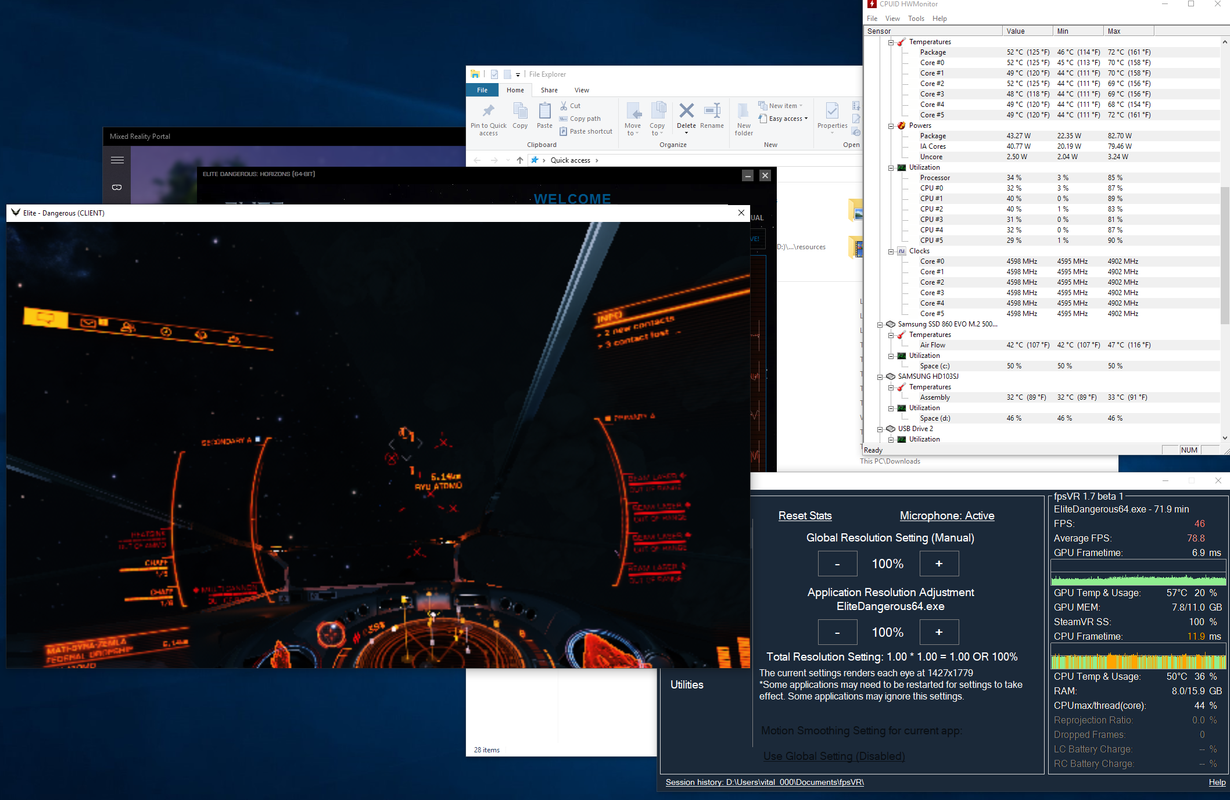Open the Move to dropdown in File Explorer
The image size is (1230, 800).
pos(633,119)
